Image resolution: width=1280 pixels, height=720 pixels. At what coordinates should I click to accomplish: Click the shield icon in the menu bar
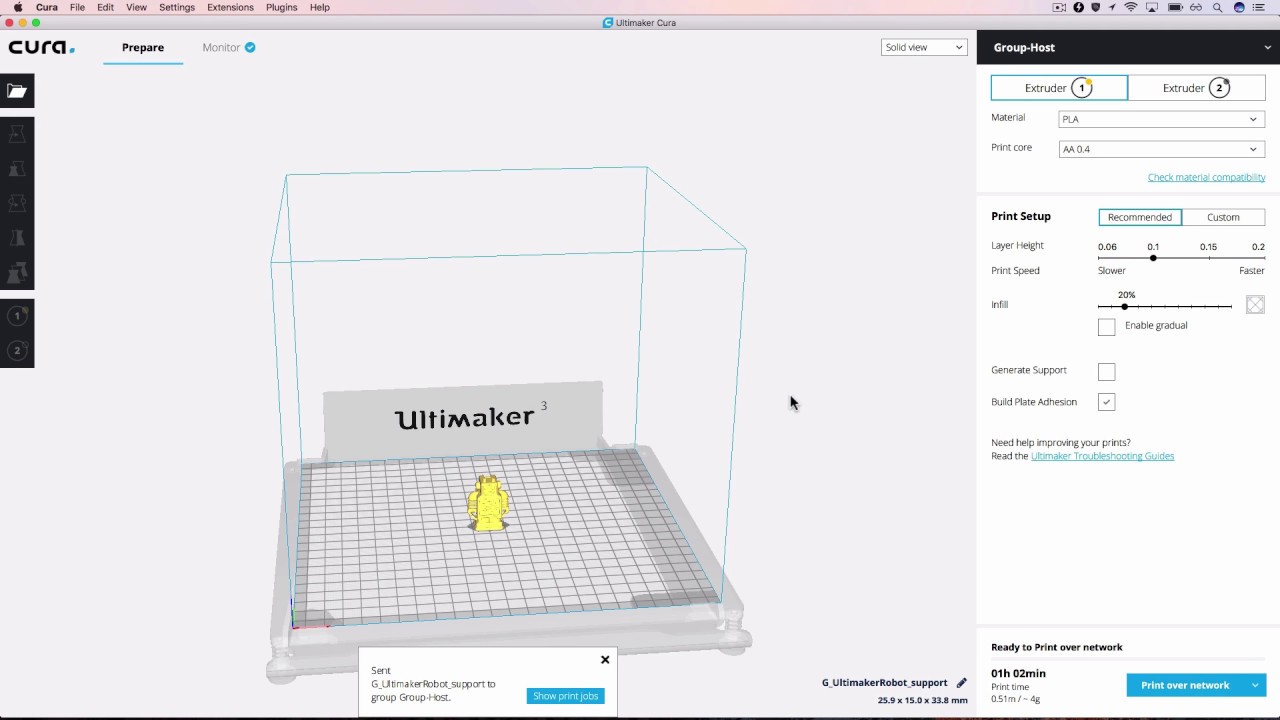tap(1096, 7)
